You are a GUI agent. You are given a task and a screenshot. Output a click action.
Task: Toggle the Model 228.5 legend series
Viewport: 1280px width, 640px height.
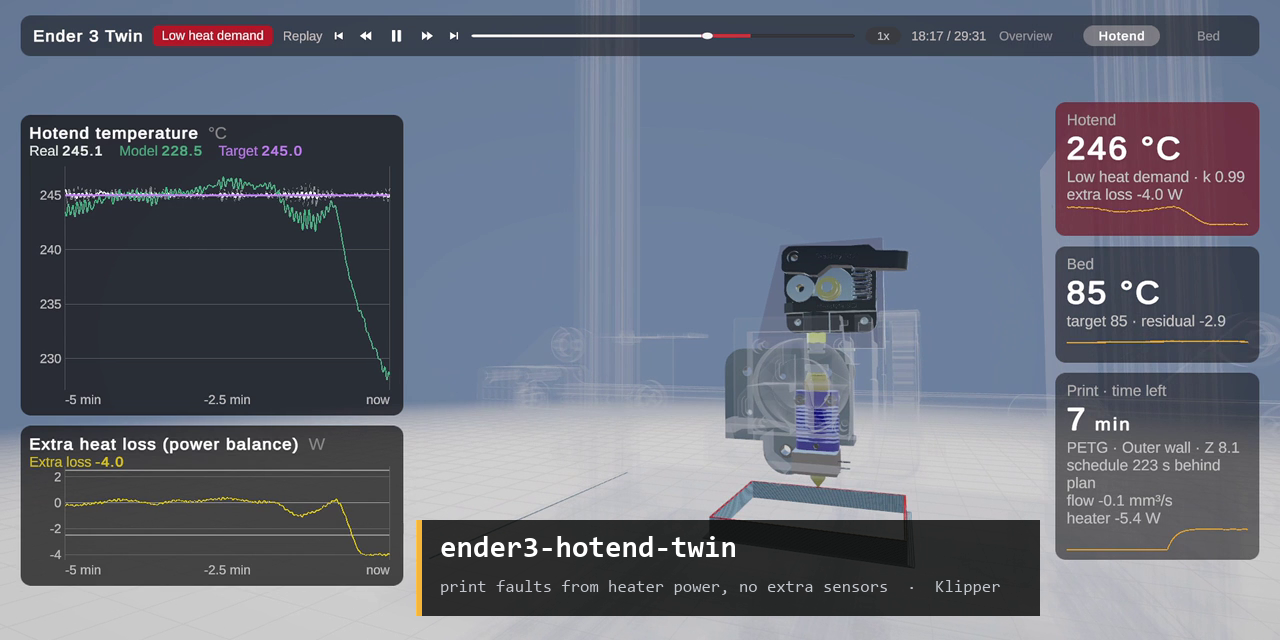160,151
